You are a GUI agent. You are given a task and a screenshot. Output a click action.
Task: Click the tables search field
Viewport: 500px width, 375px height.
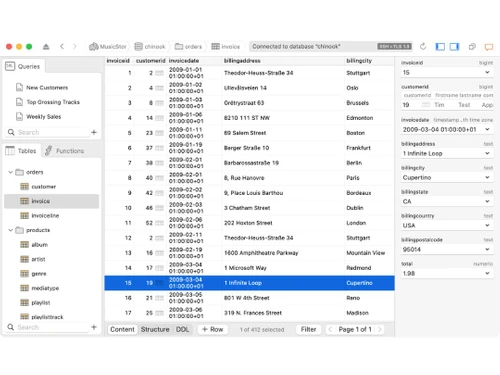(48, 327)
